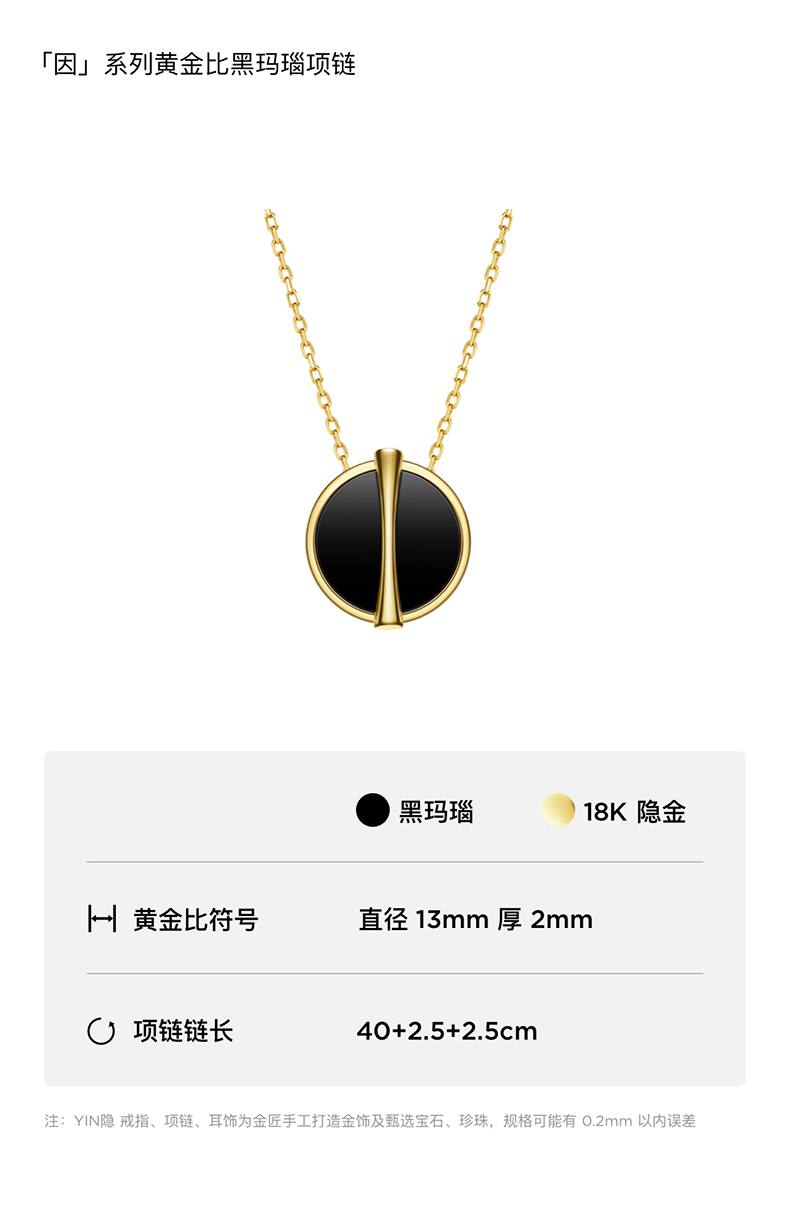790x1208 pixels.
Task: Click the 黄金比符号 row label
Action: tap(196, 920)
